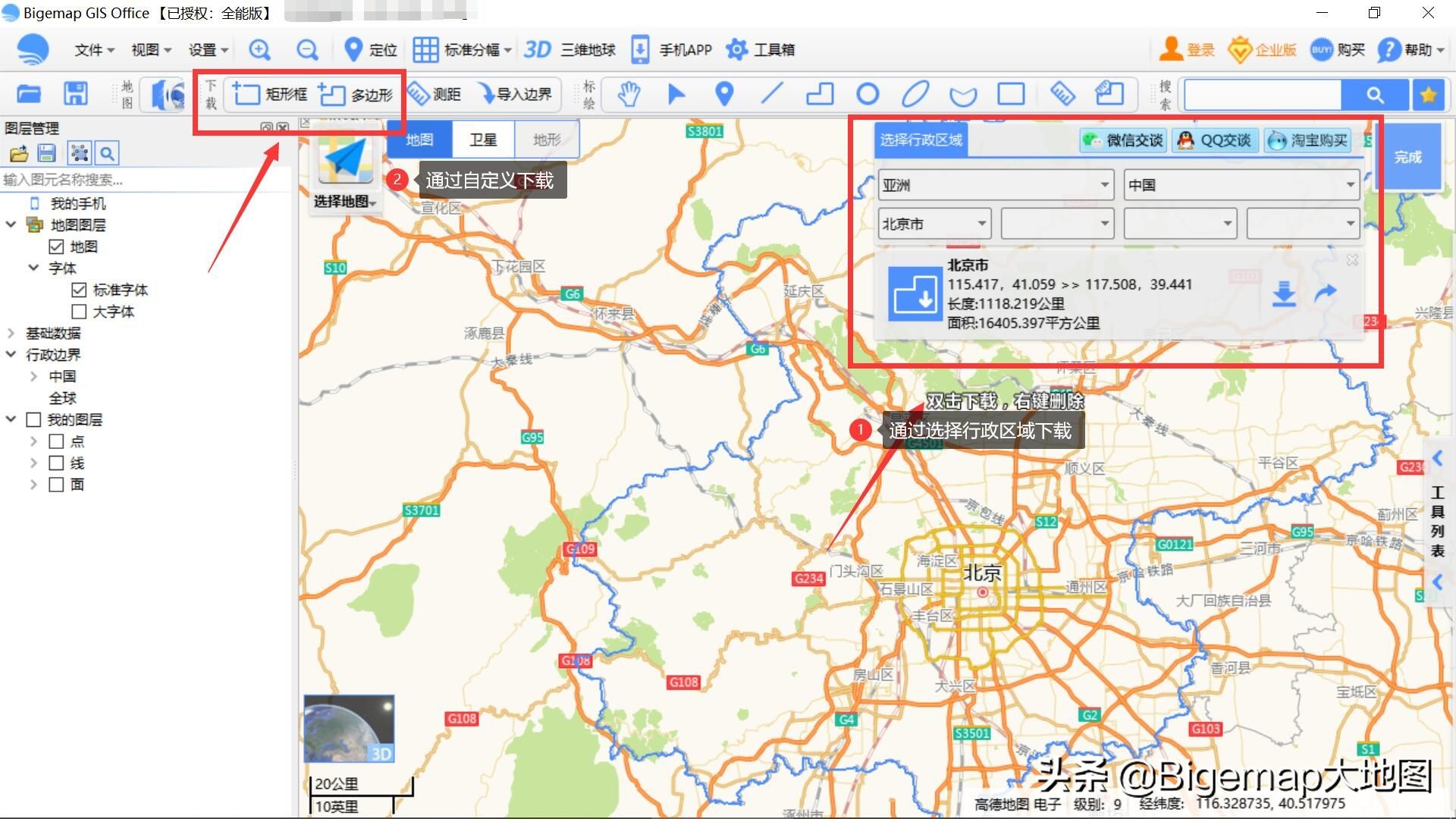
Task: Select the placemark pin drawing tool
Action: tap(724, 94)
